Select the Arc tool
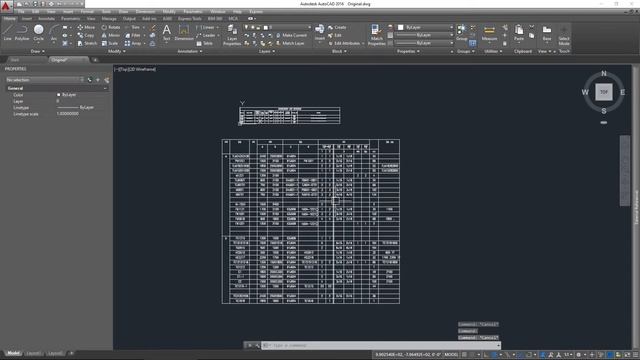The image size is (640, 360). pyautogui.click(x=53, y=32)
